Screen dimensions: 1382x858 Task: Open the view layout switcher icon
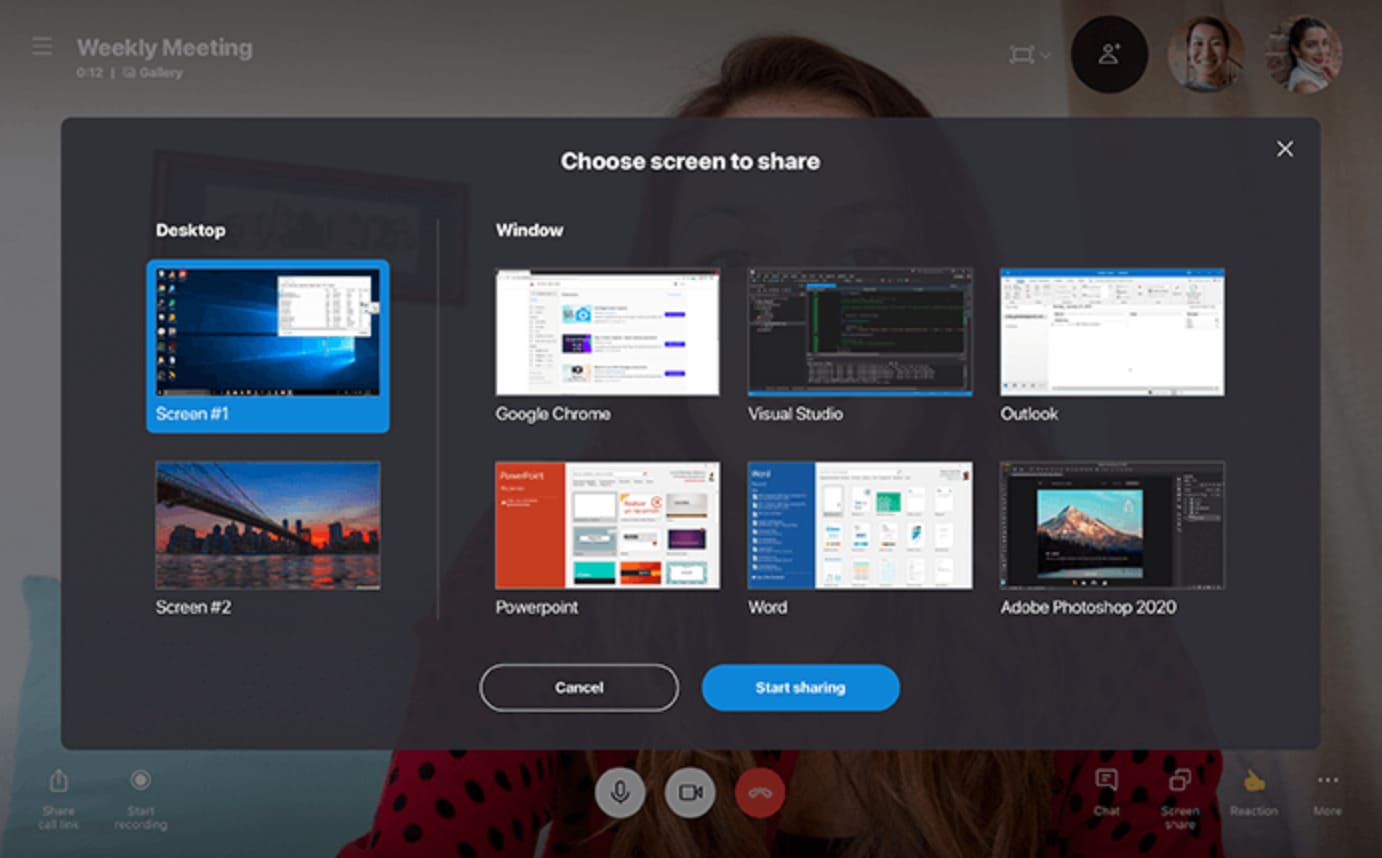coord(1021,55)
